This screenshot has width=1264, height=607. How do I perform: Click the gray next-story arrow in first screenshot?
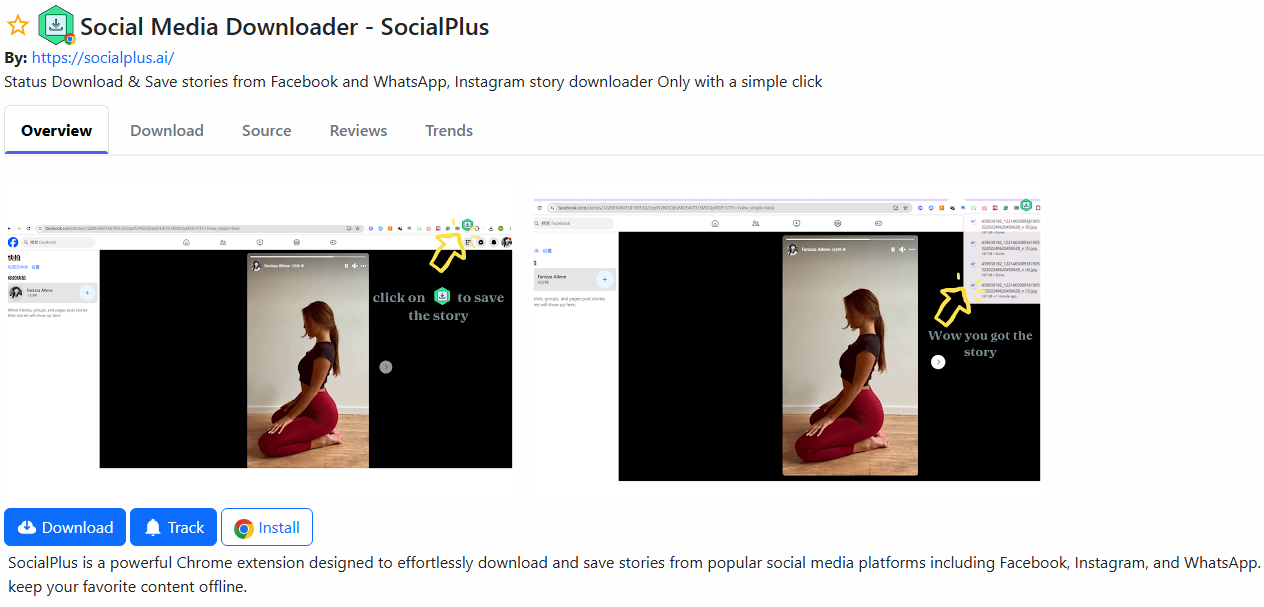pyautogui.click(x=386, y=367)
